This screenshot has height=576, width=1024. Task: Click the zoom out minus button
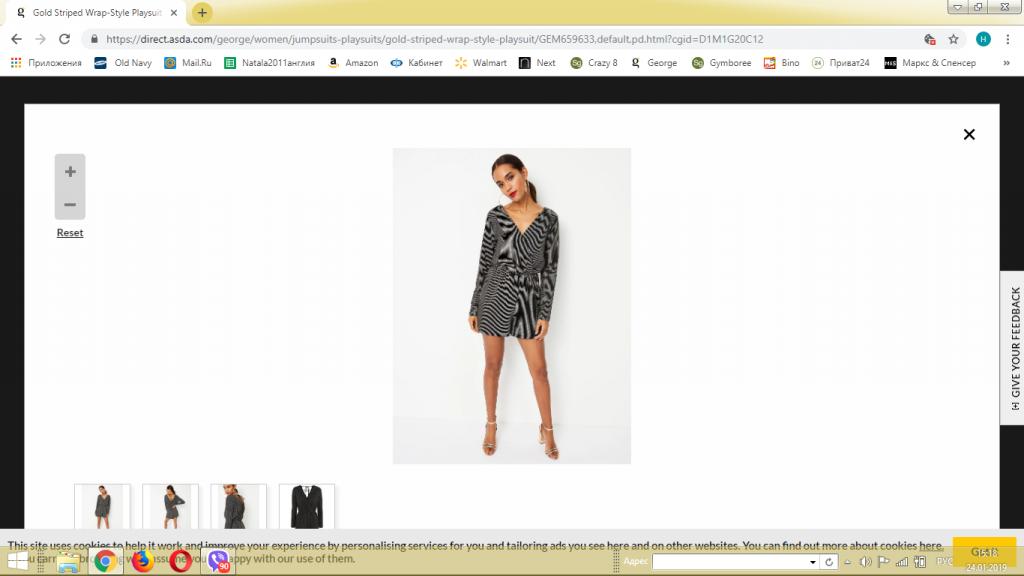[70, 204]
